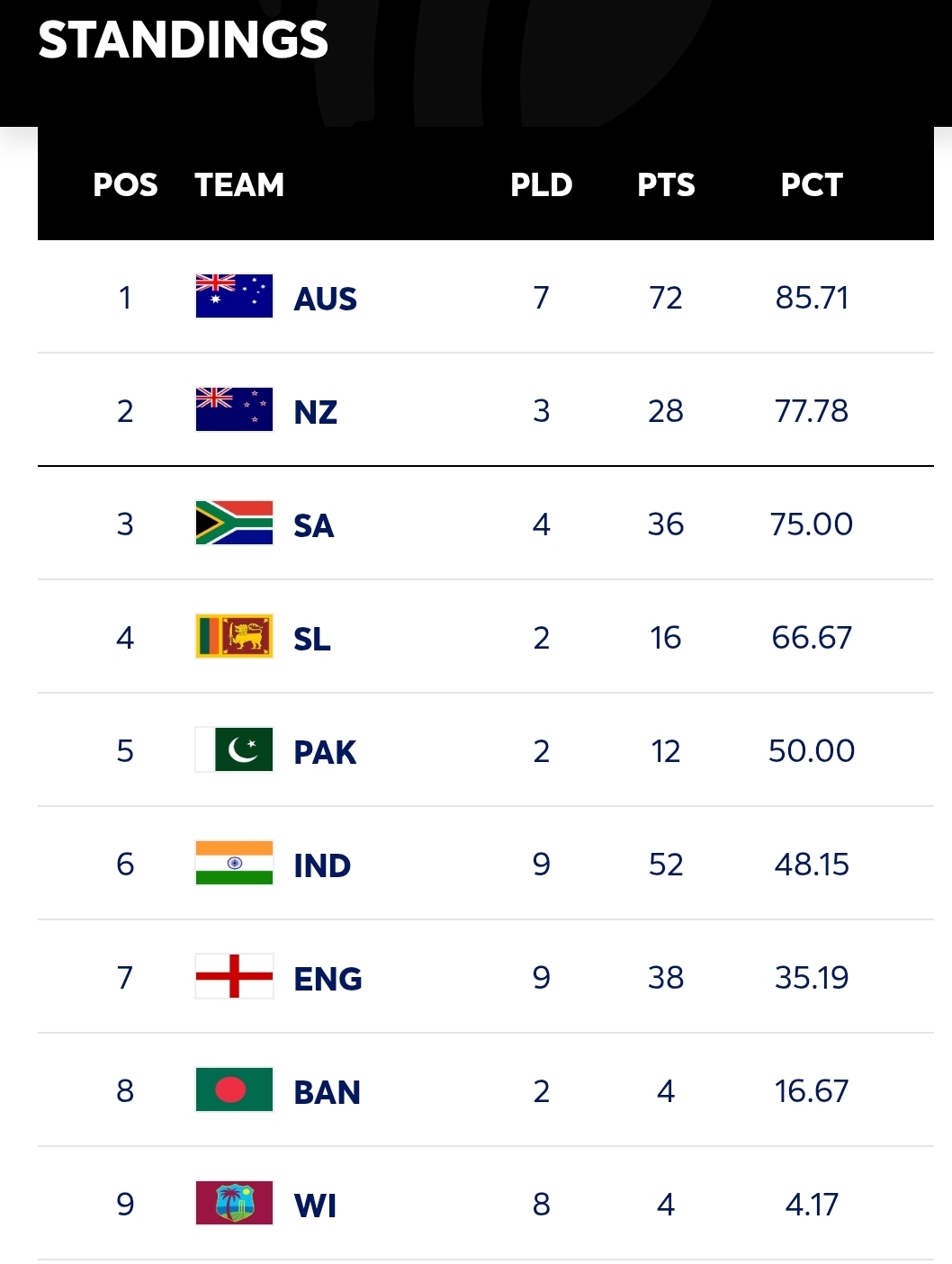
Task: Select the Sri Lanka flag icon
Action: [234, 637]
